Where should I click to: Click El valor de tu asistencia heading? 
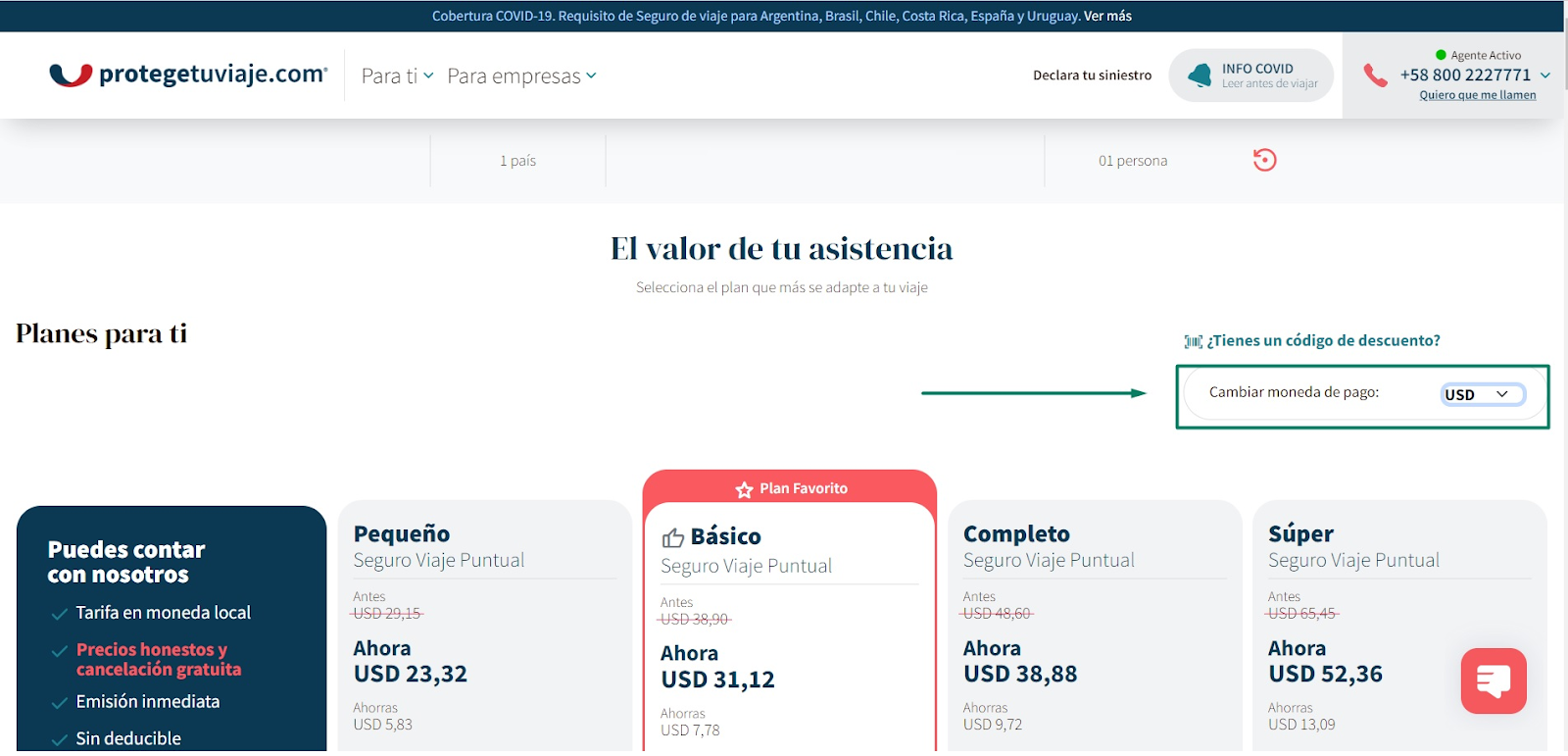782,249
